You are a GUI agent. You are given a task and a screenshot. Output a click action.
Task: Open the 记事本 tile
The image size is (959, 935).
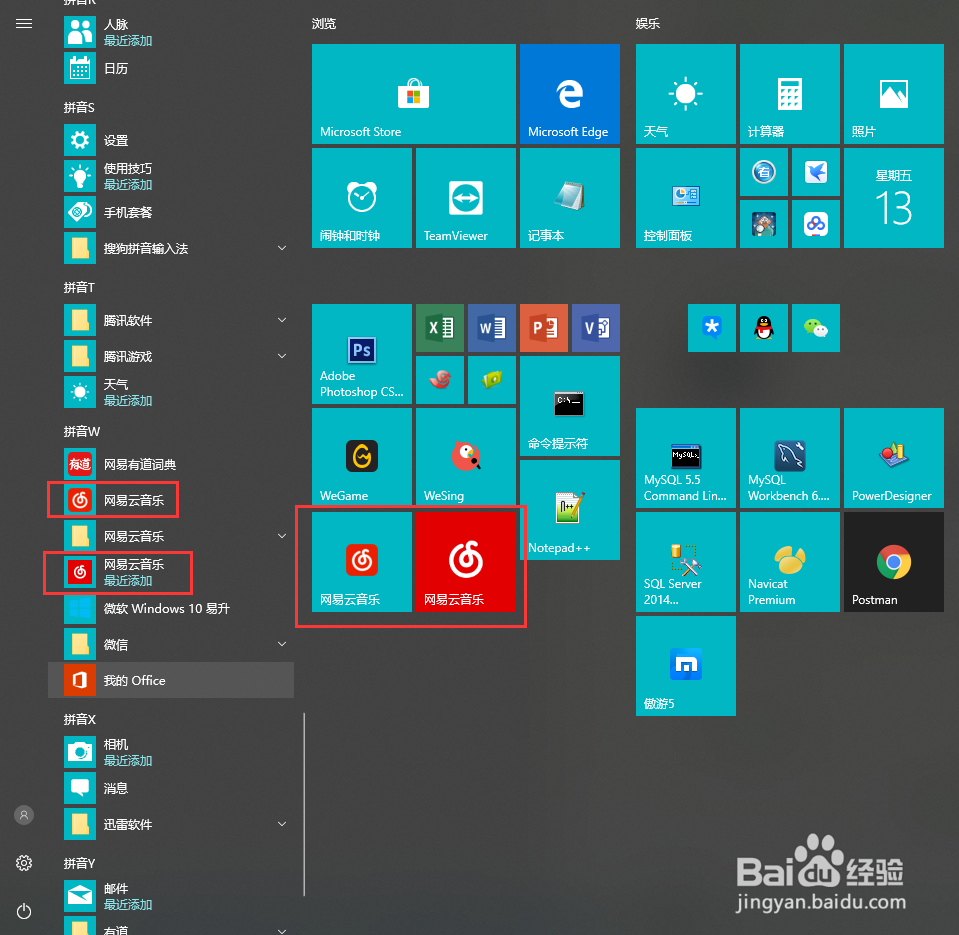click(569, 198)
